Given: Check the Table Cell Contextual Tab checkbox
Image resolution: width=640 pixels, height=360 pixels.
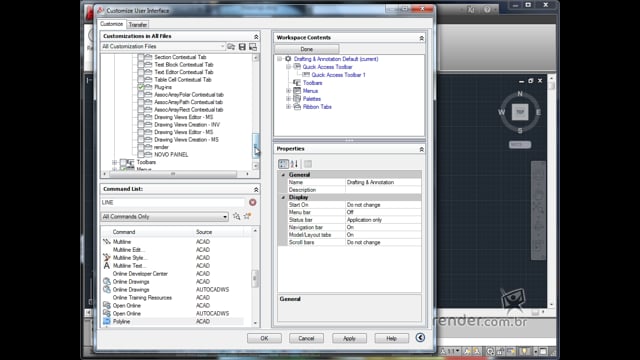Looking at the screenshot, I should [x=141, y=80].
